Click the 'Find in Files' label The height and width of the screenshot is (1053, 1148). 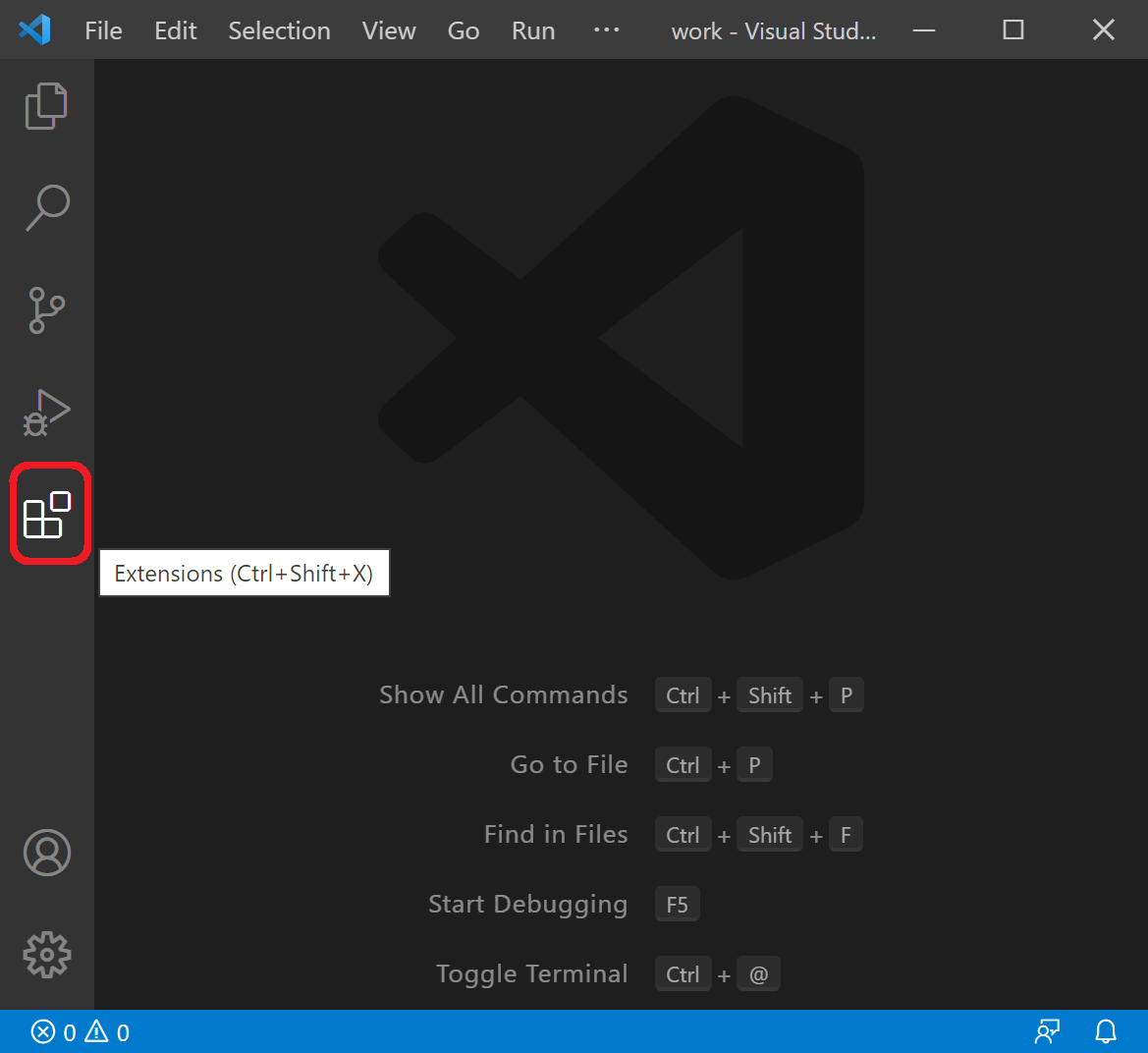pyautogui.click(x=556, y=834)
